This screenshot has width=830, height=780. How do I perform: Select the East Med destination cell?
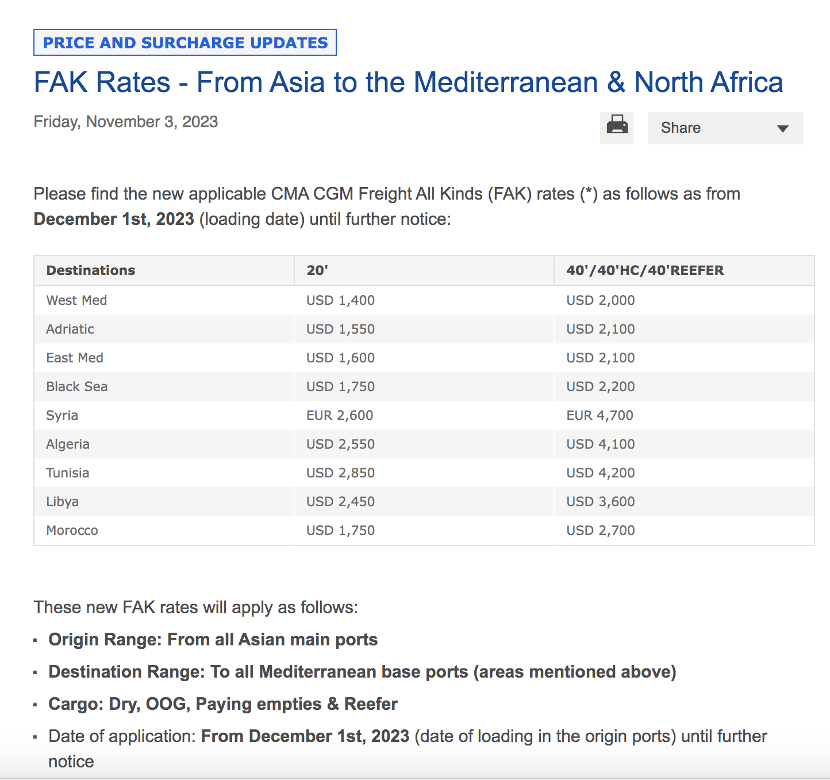click(74, 358)
